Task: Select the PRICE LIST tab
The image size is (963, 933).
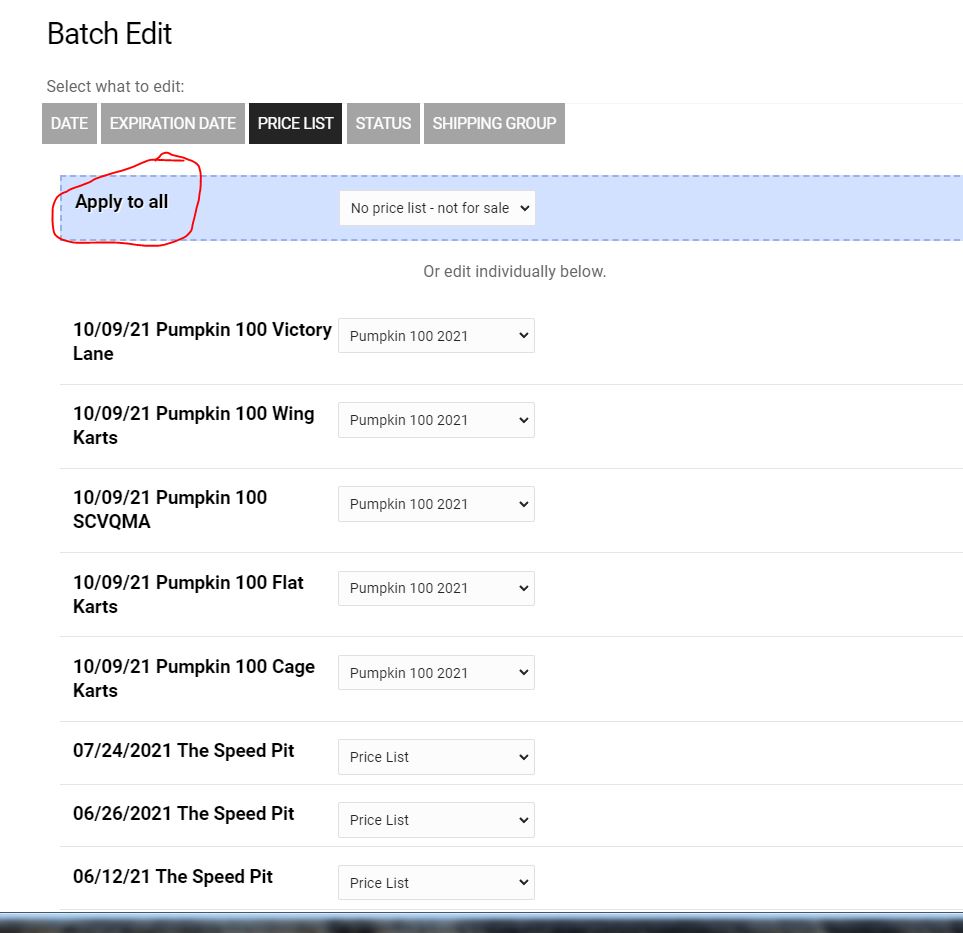Action: [295, 123]
